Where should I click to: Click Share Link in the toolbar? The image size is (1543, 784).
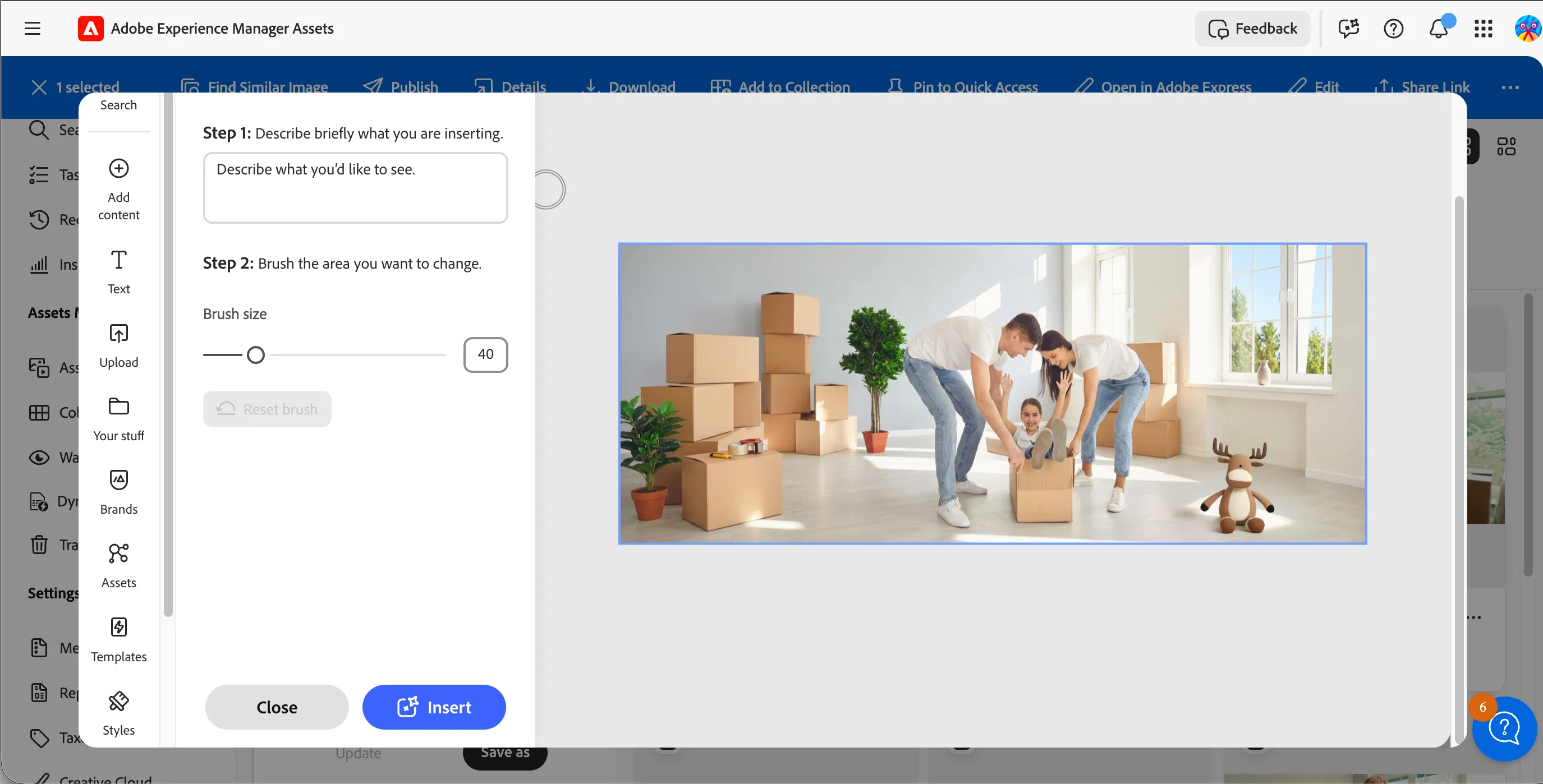pos(1422,87)
